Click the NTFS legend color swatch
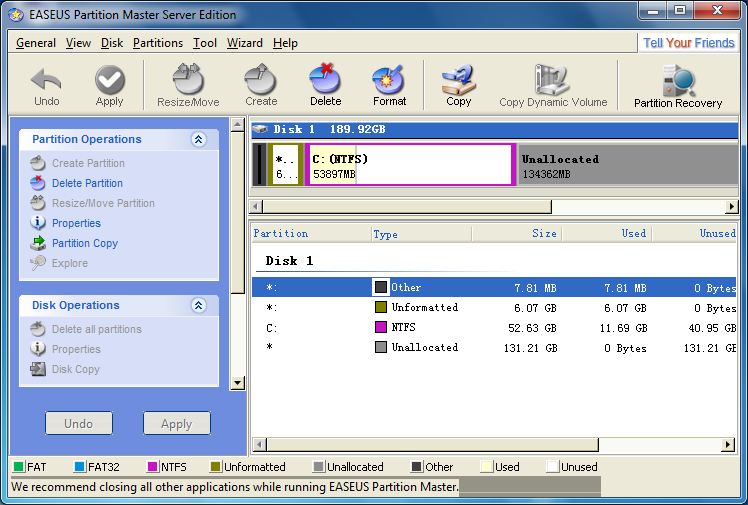 click(x=153, y=466)
